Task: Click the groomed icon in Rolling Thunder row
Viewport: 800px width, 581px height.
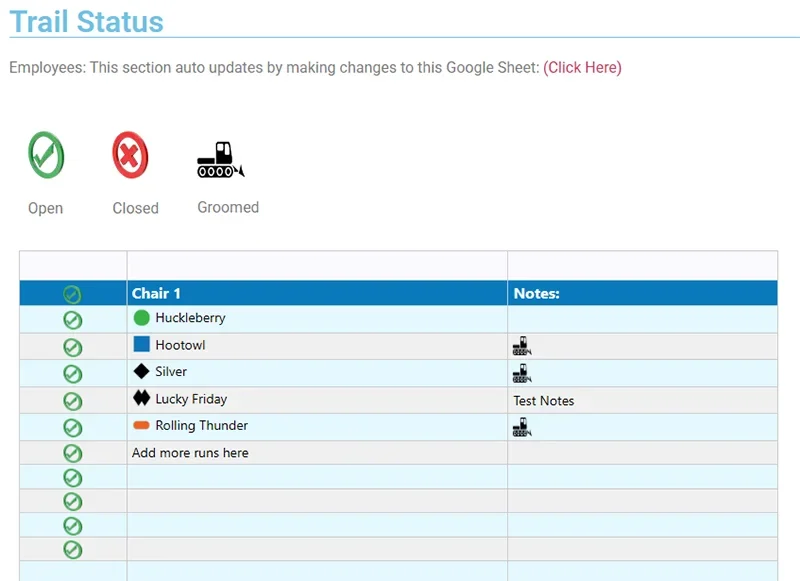Action: [521, 427]
